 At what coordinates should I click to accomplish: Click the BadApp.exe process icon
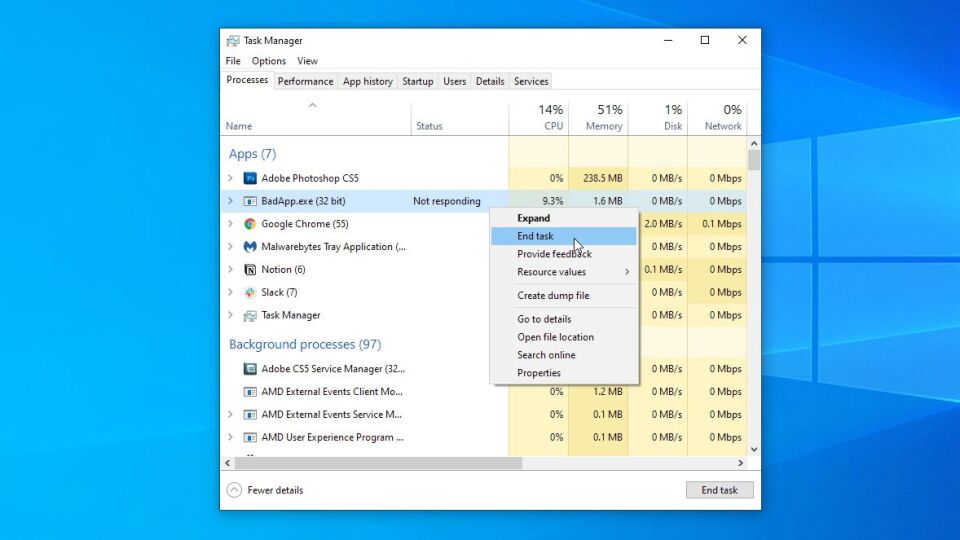pyautogui.click(x=250, y=201)
